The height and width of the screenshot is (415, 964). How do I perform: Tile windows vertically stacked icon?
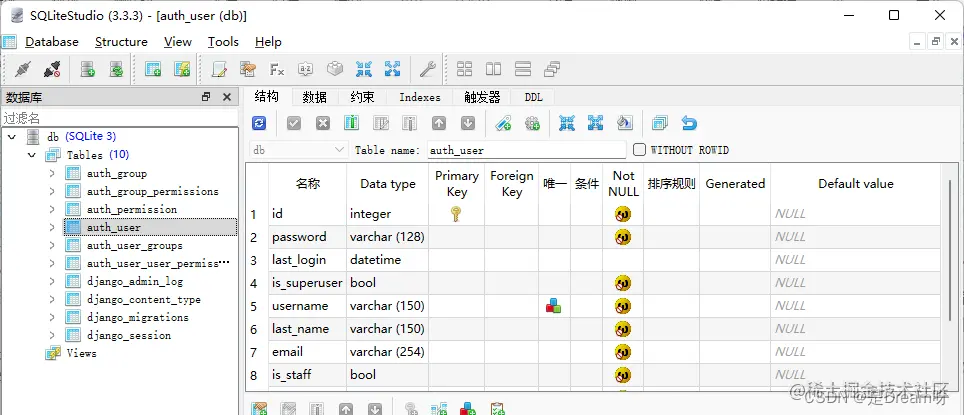pyautogui.click(x=523, y=69)
